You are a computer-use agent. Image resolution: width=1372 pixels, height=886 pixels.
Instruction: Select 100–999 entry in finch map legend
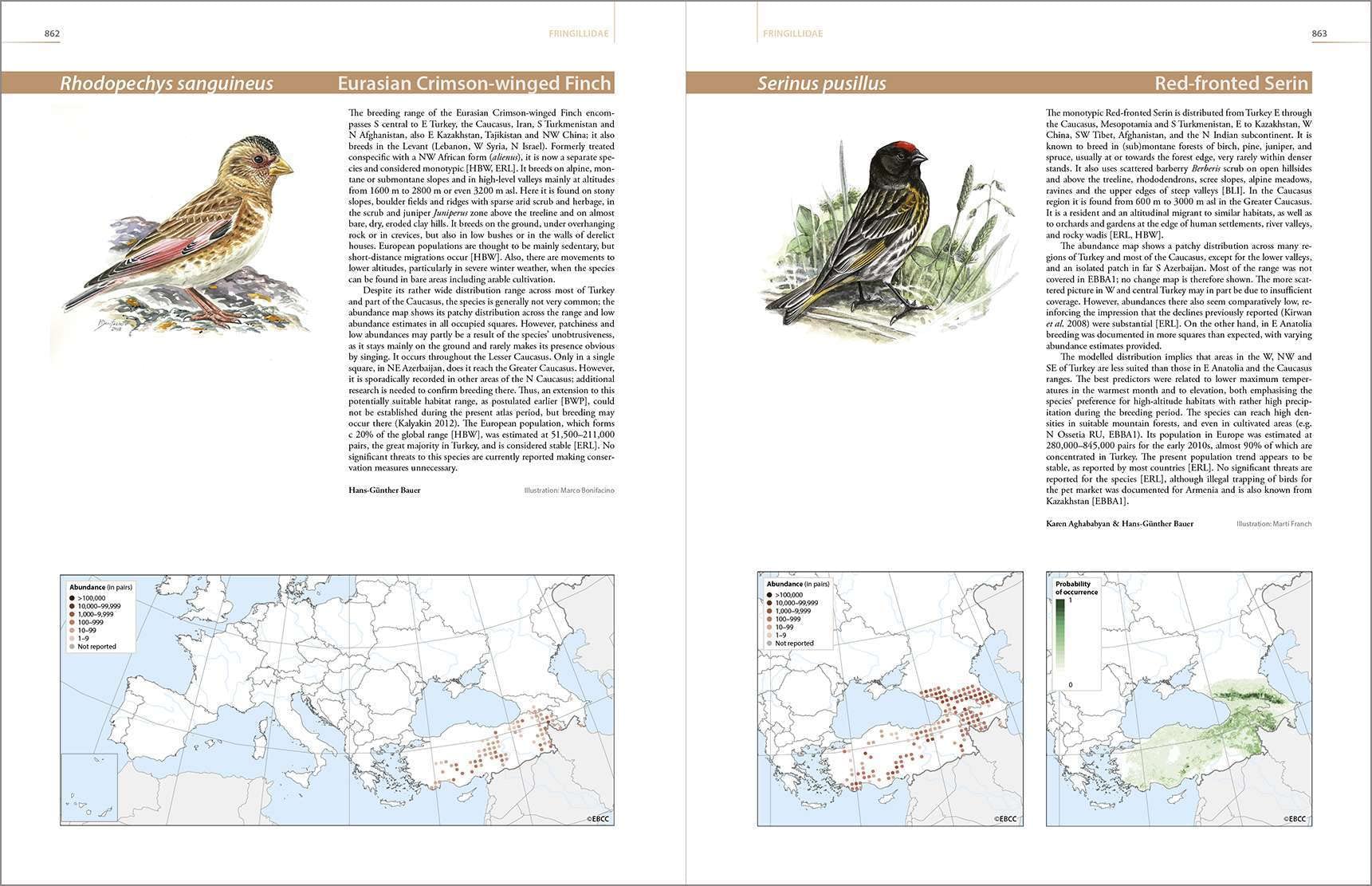pyautogui.click(x=87, y=622)
